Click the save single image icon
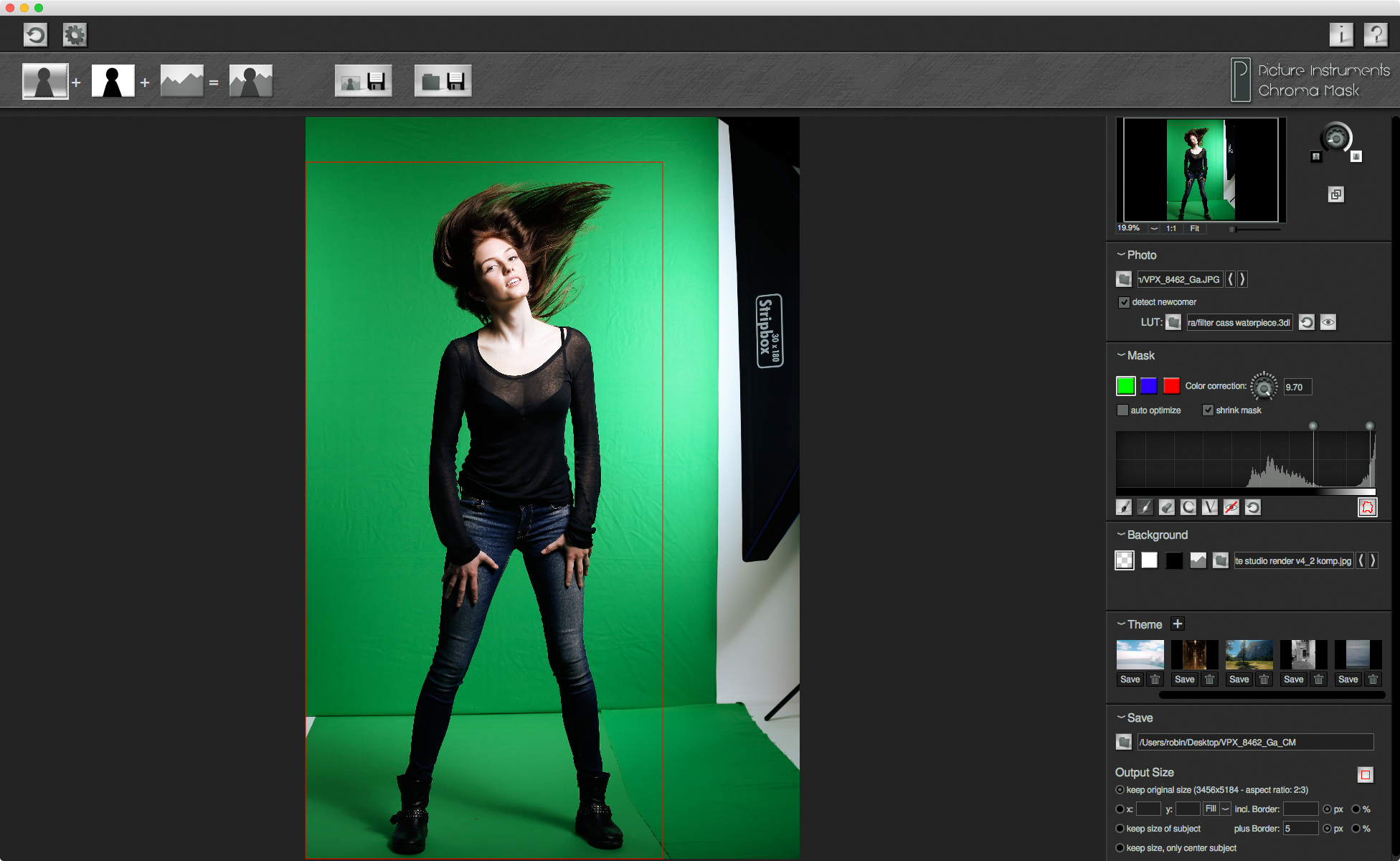This screenshot has width=1400, height=861. (363, 81)
